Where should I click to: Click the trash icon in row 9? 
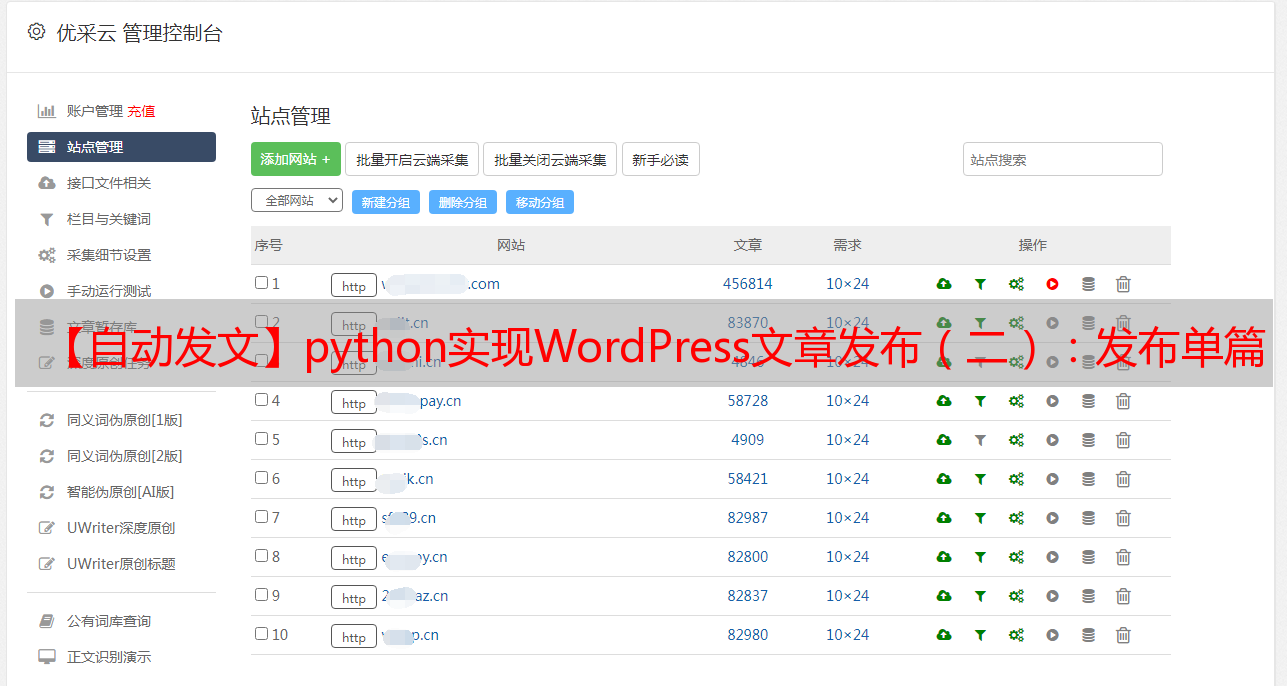click(1123, 596)
